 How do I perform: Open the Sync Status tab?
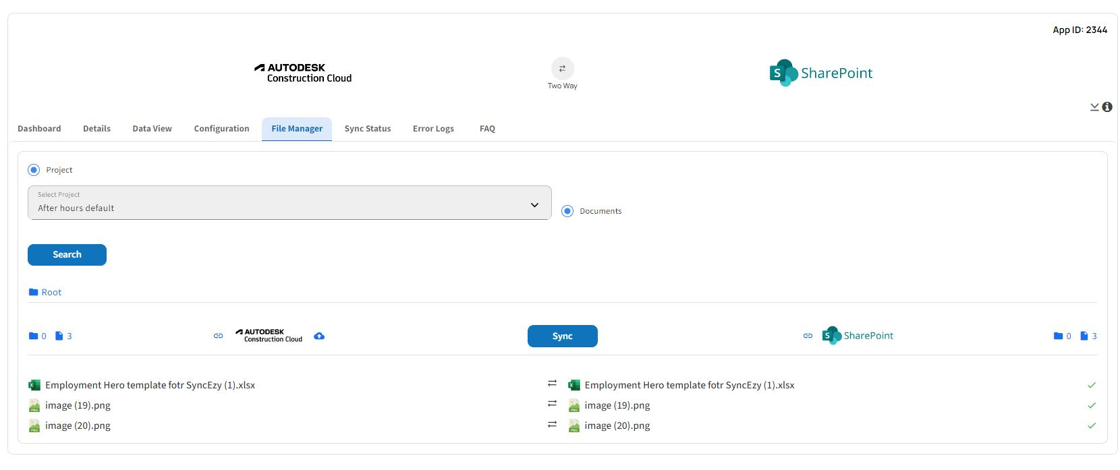[x=368, y=129]
